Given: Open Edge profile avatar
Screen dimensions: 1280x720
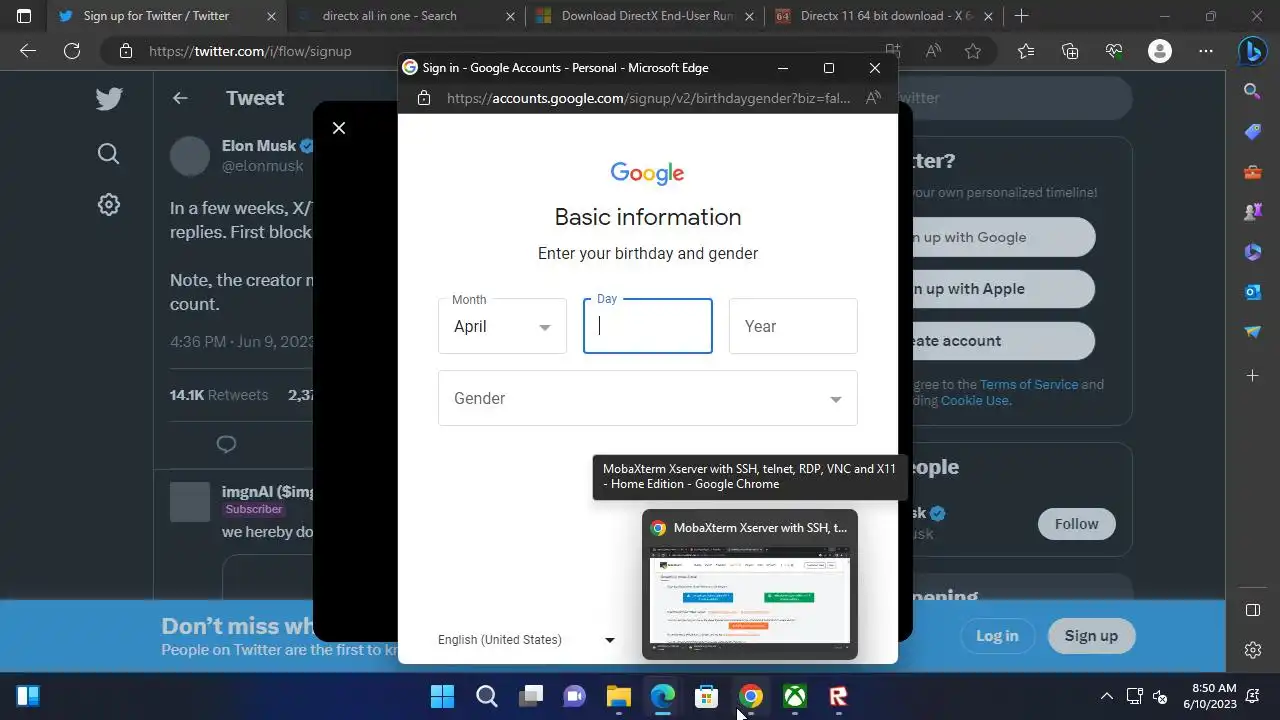Looking at the screenshot, I should [x=1160, y=51].
